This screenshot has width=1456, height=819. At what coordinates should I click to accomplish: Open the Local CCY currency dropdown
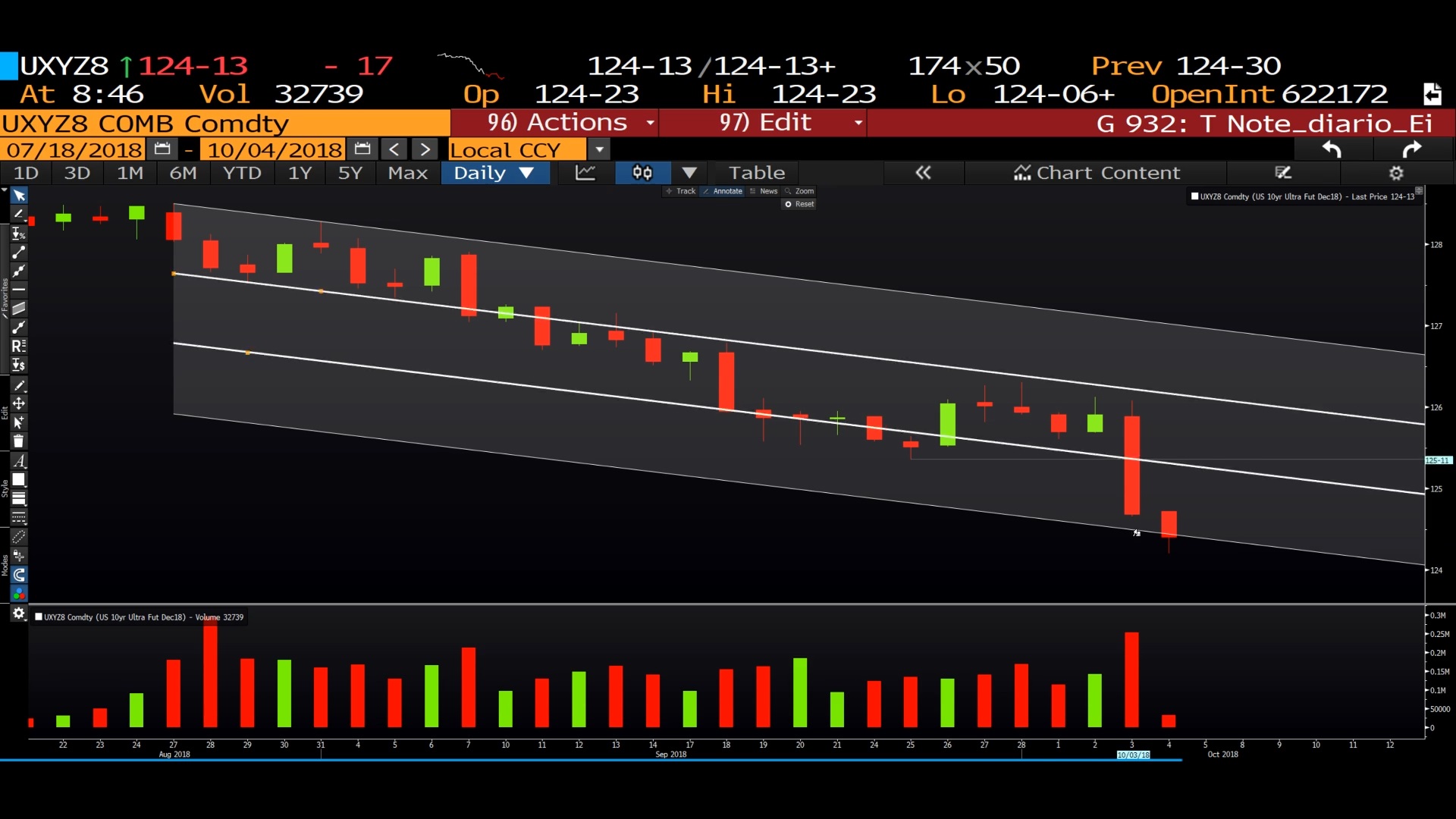599,149
